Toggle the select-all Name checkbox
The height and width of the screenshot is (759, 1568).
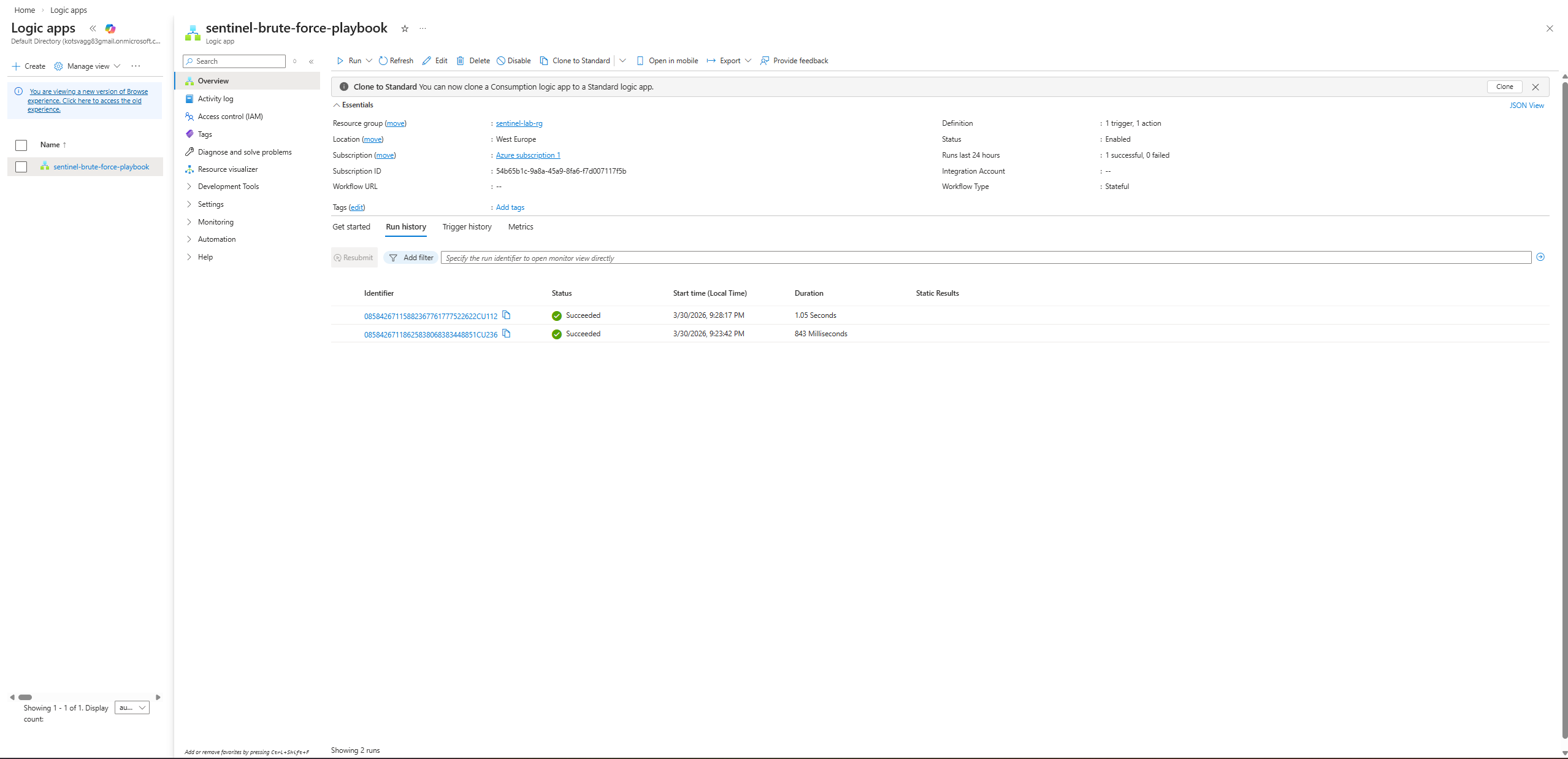pyautogui.click(x=21, y=145)
